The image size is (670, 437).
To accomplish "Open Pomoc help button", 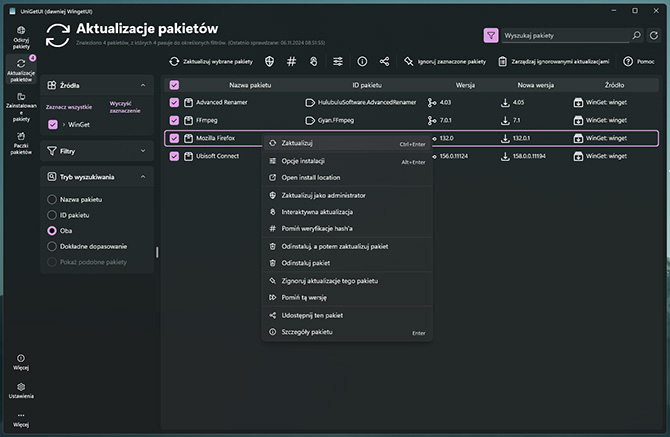I will pyautogui.click(x=639, y=62).
